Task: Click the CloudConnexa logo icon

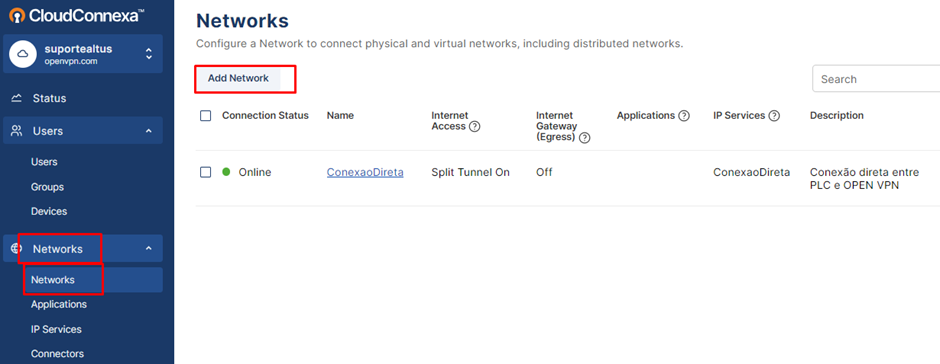Action: pos(17,16)
